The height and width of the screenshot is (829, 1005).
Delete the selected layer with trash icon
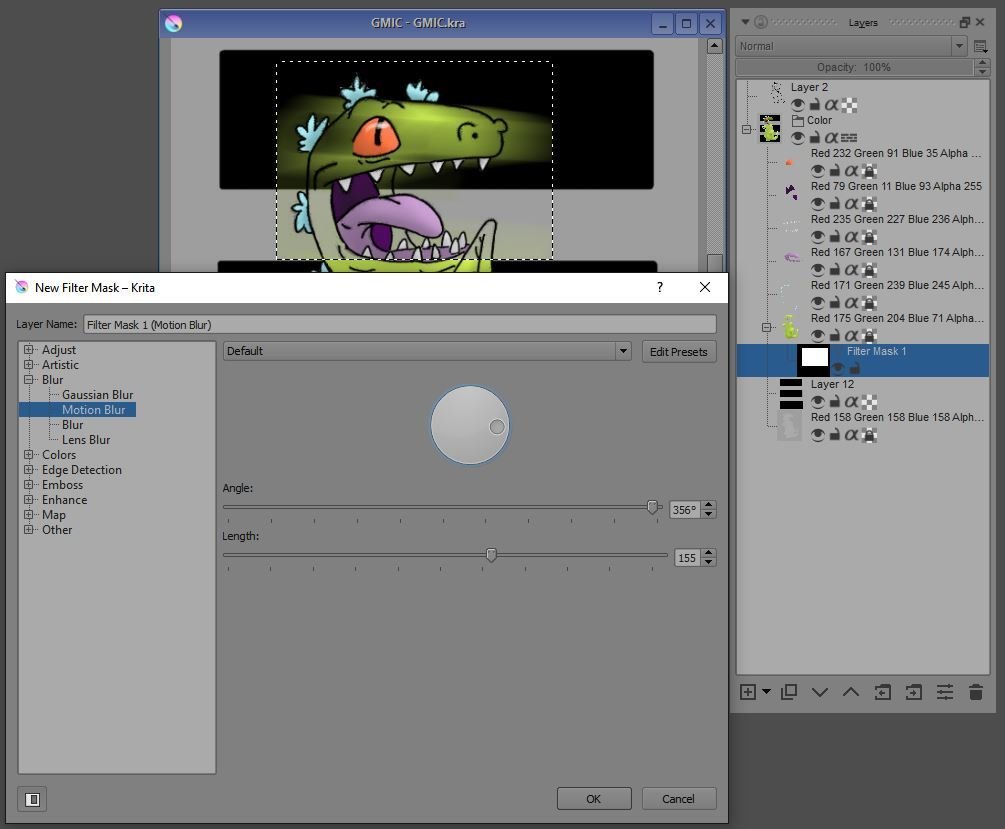point(976,692)
